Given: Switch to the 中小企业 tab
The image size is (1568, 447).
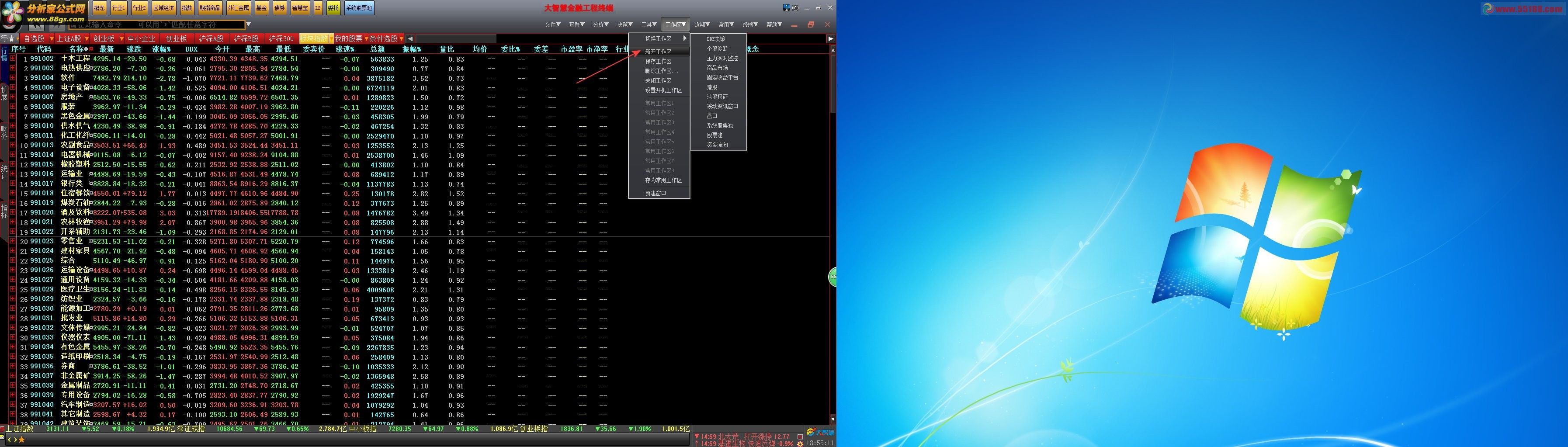Looking at the screenshot, I should point(142,39).
